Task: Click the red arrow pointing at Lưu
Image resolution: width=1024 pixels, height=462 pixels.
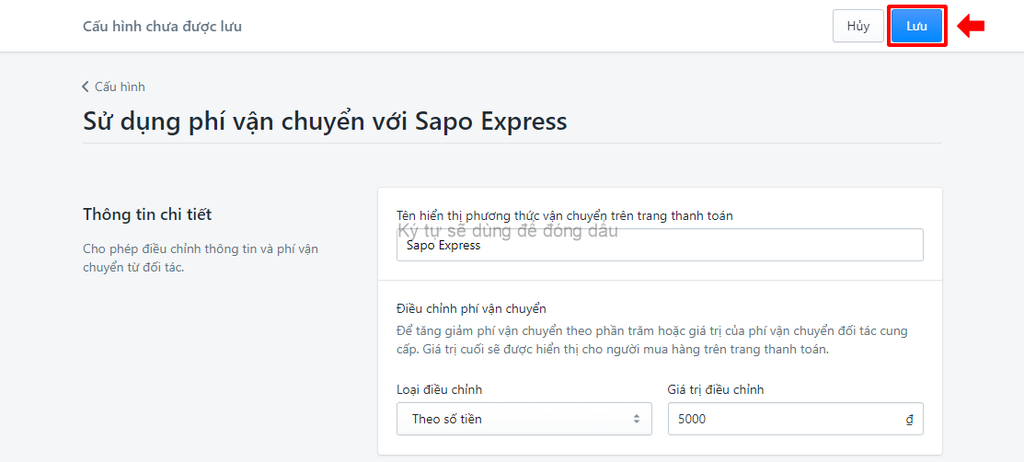Action: 971,27
